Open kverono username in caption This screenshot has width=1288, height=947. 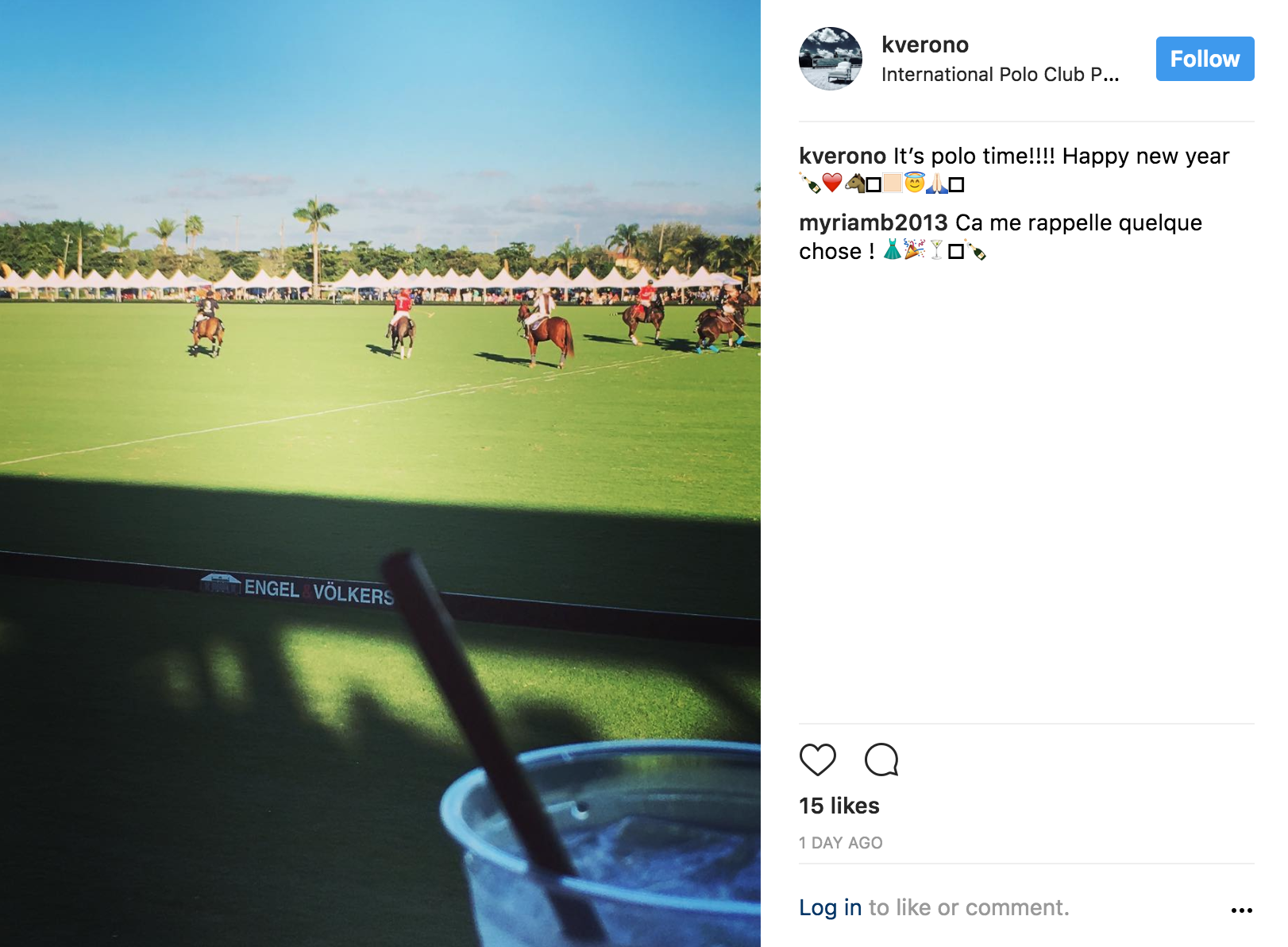point(843,156)
